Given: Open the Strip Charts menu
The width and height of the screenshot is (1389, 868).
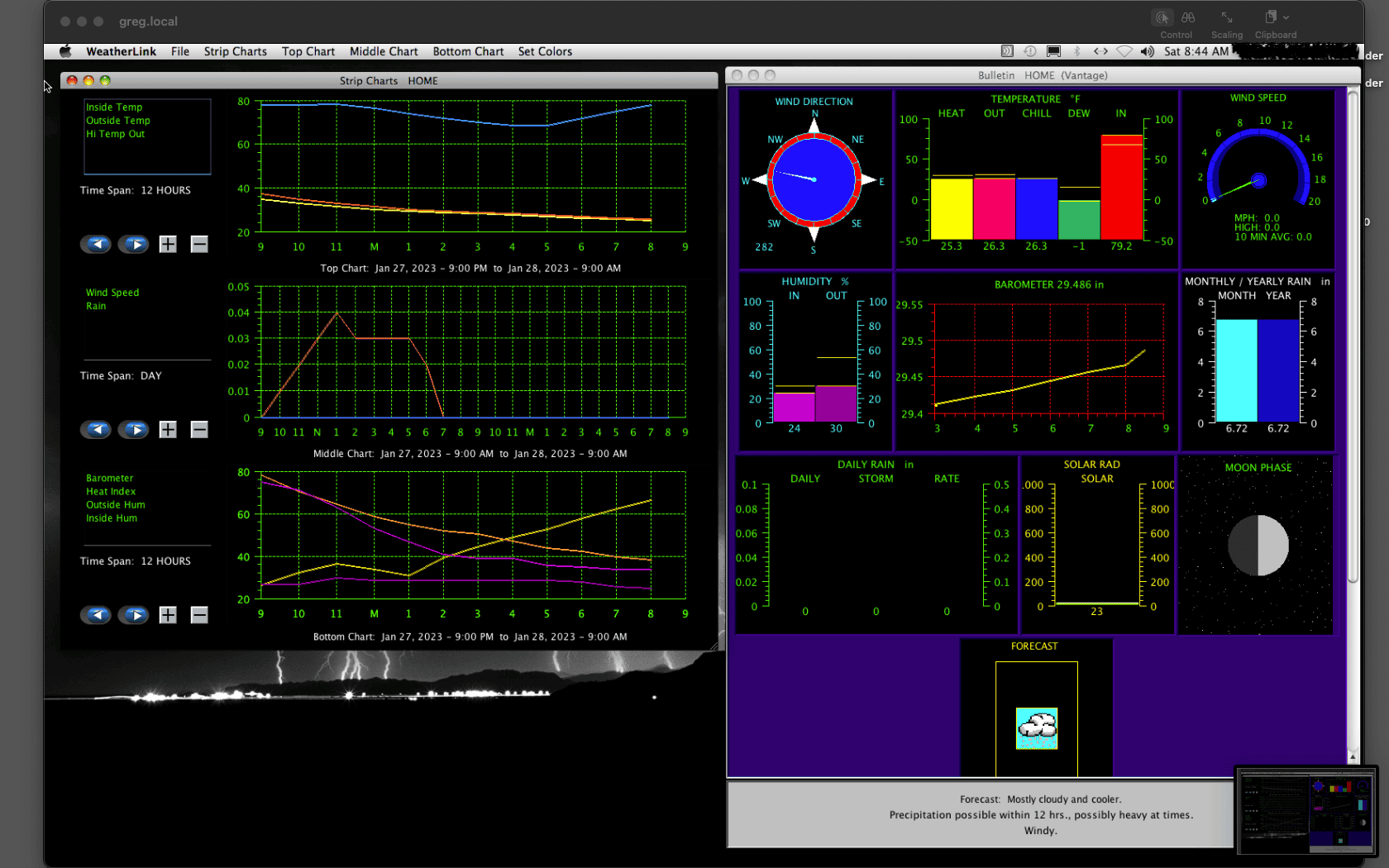Looking at the screenshot, I should 236,51.
